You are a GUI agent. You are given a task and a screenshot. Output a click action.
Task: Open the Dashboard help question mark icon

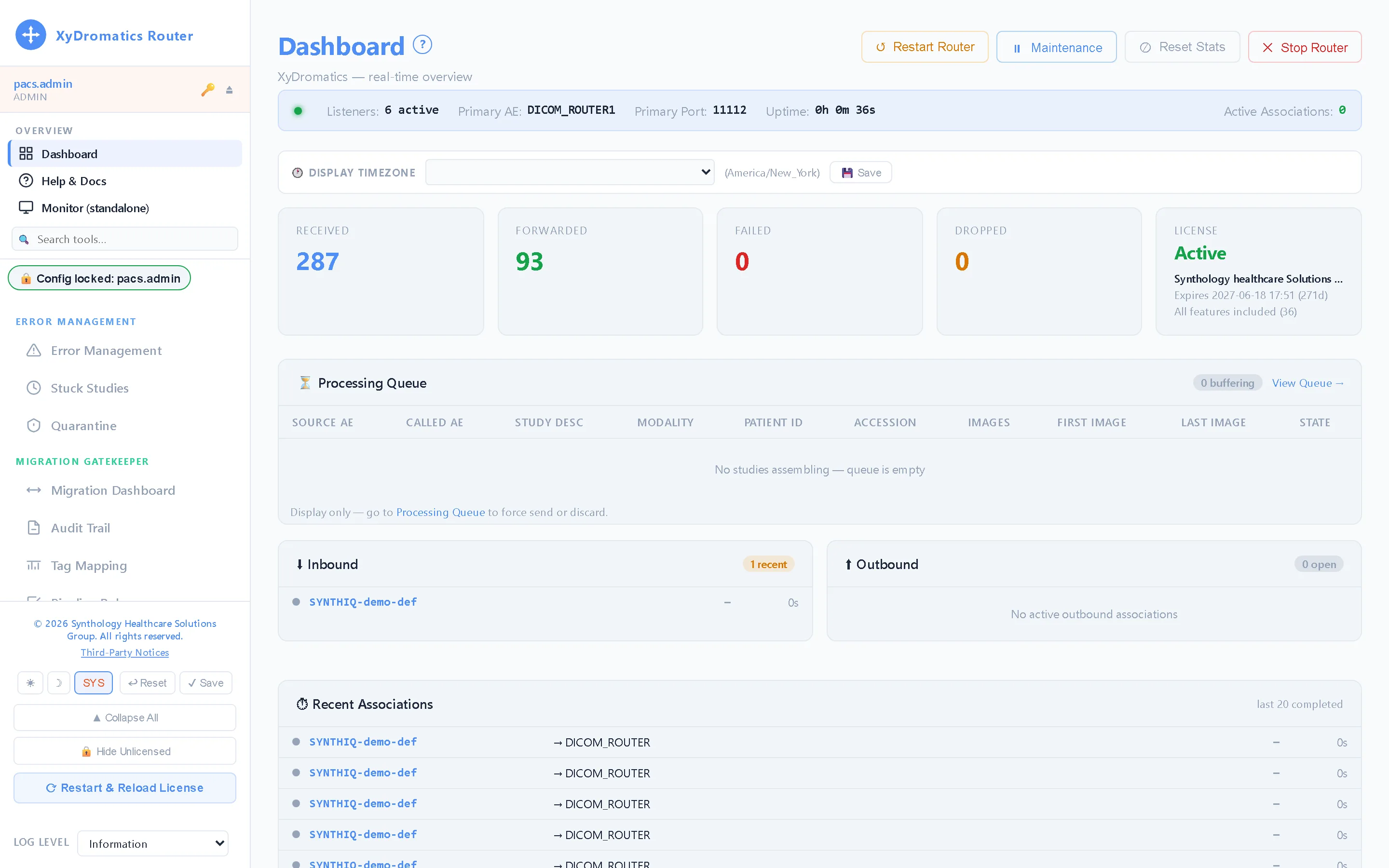pos(422,45)
